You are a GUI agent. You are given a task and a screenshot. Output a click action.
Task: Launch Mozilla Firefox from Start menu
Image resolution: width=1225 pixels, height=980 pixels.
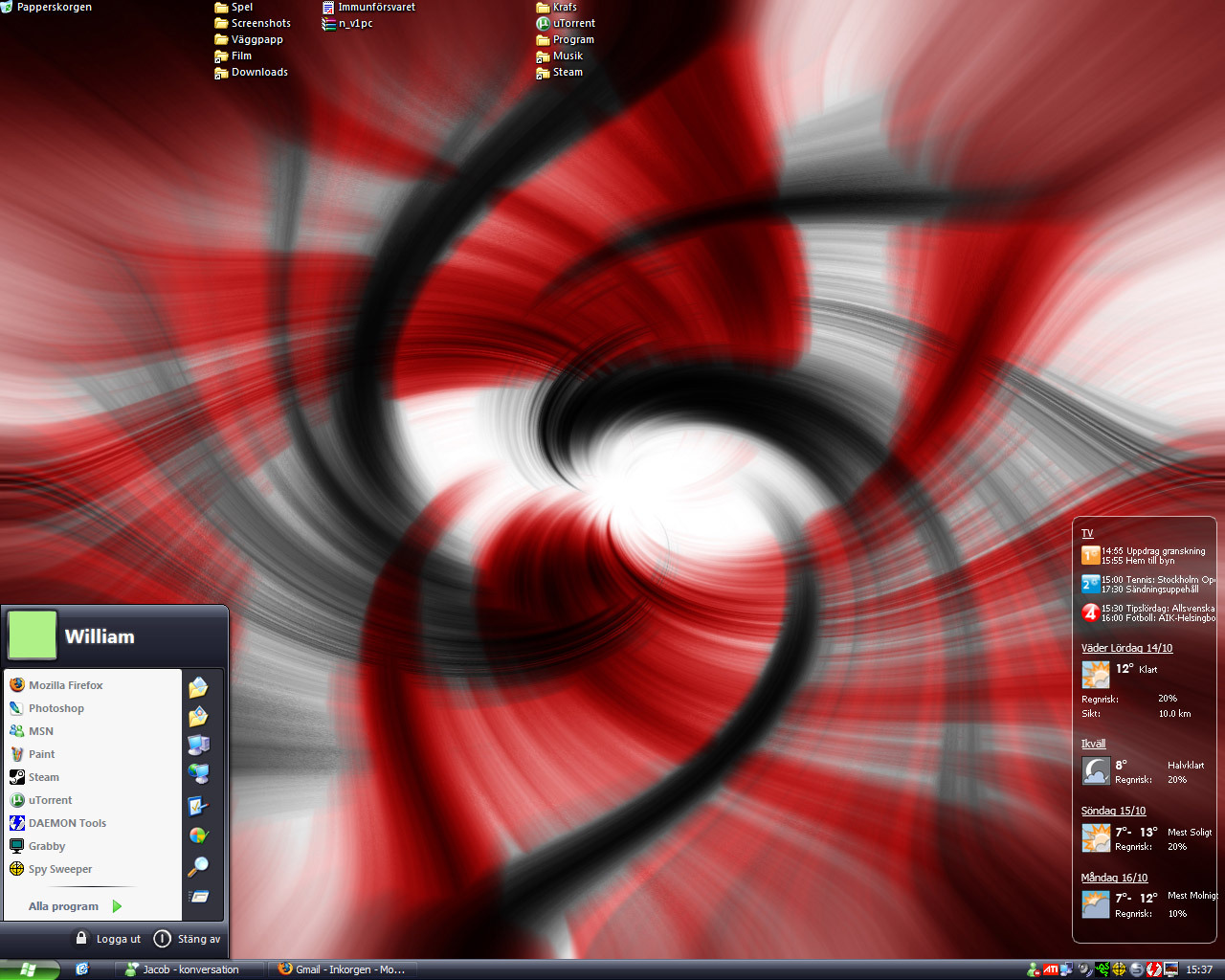point(93,685)
